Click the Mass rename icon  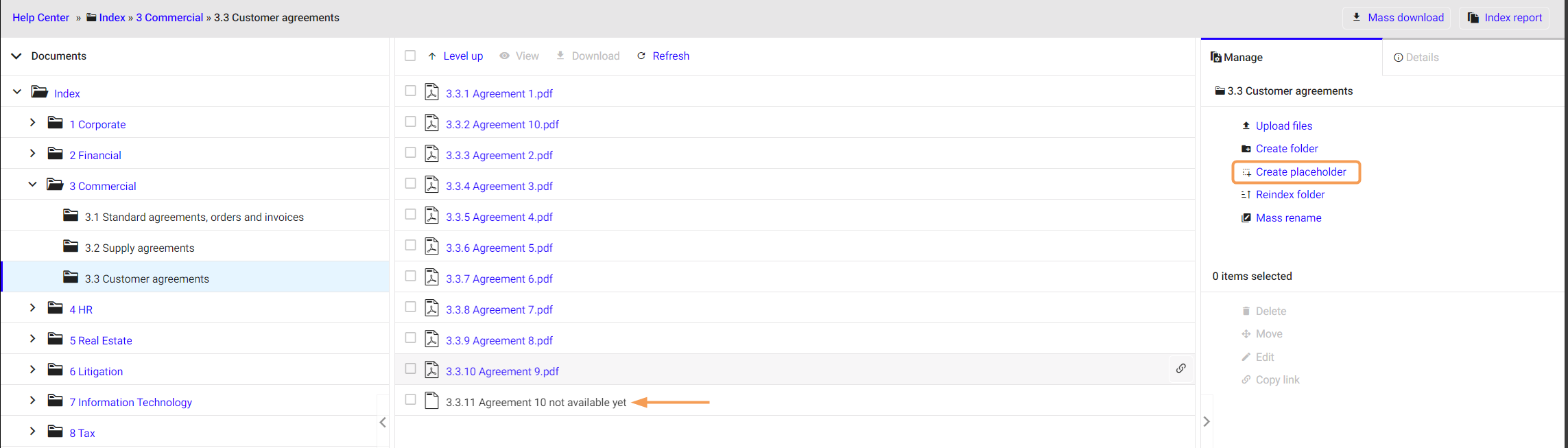pyautogui.click(x=1246, y=218)
